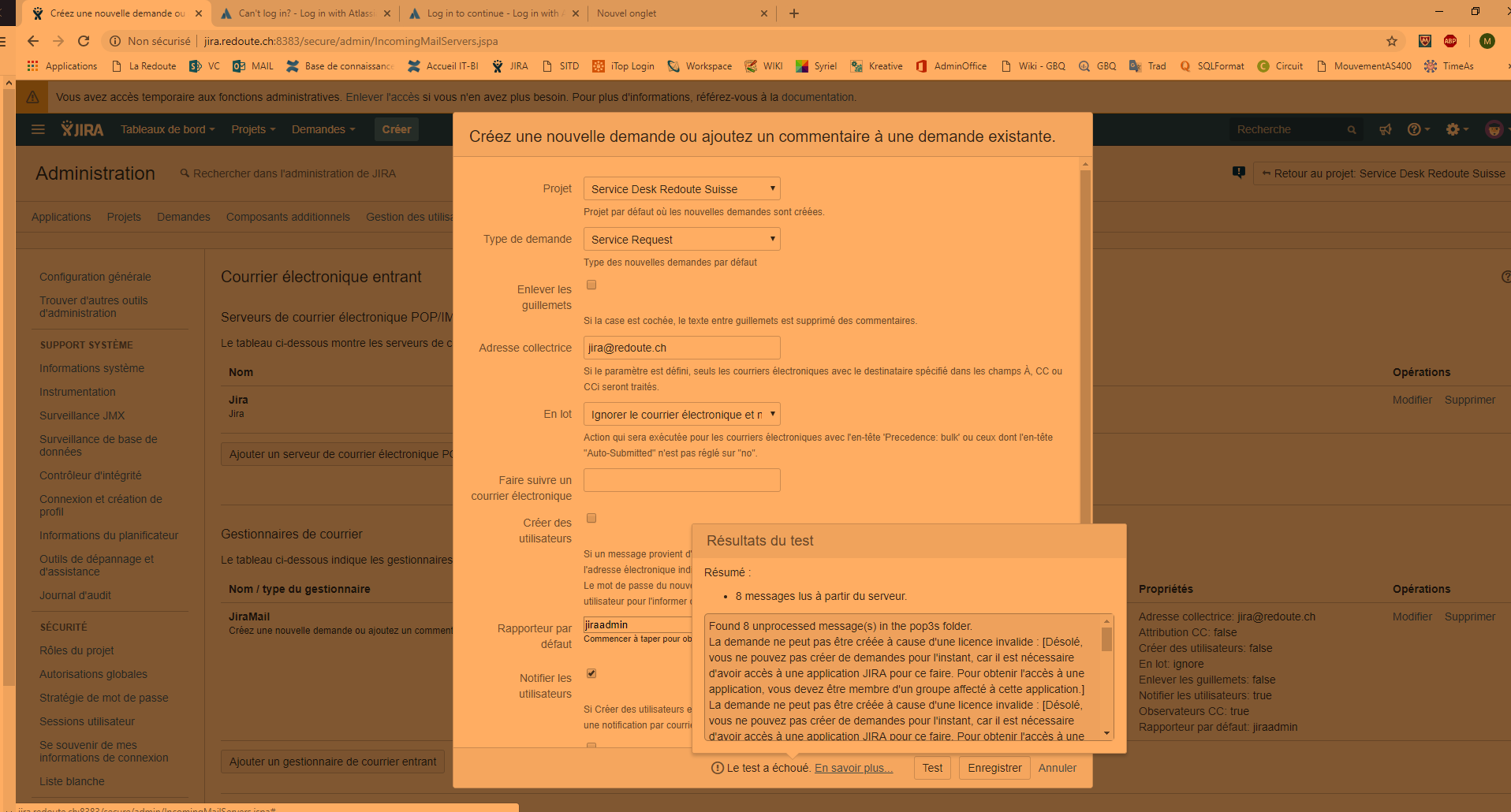Click Ajouter un gestionnaire de courrier entrant
Image resolution: width=1511 pixels, height=812 pixels.
coord(333,762)
